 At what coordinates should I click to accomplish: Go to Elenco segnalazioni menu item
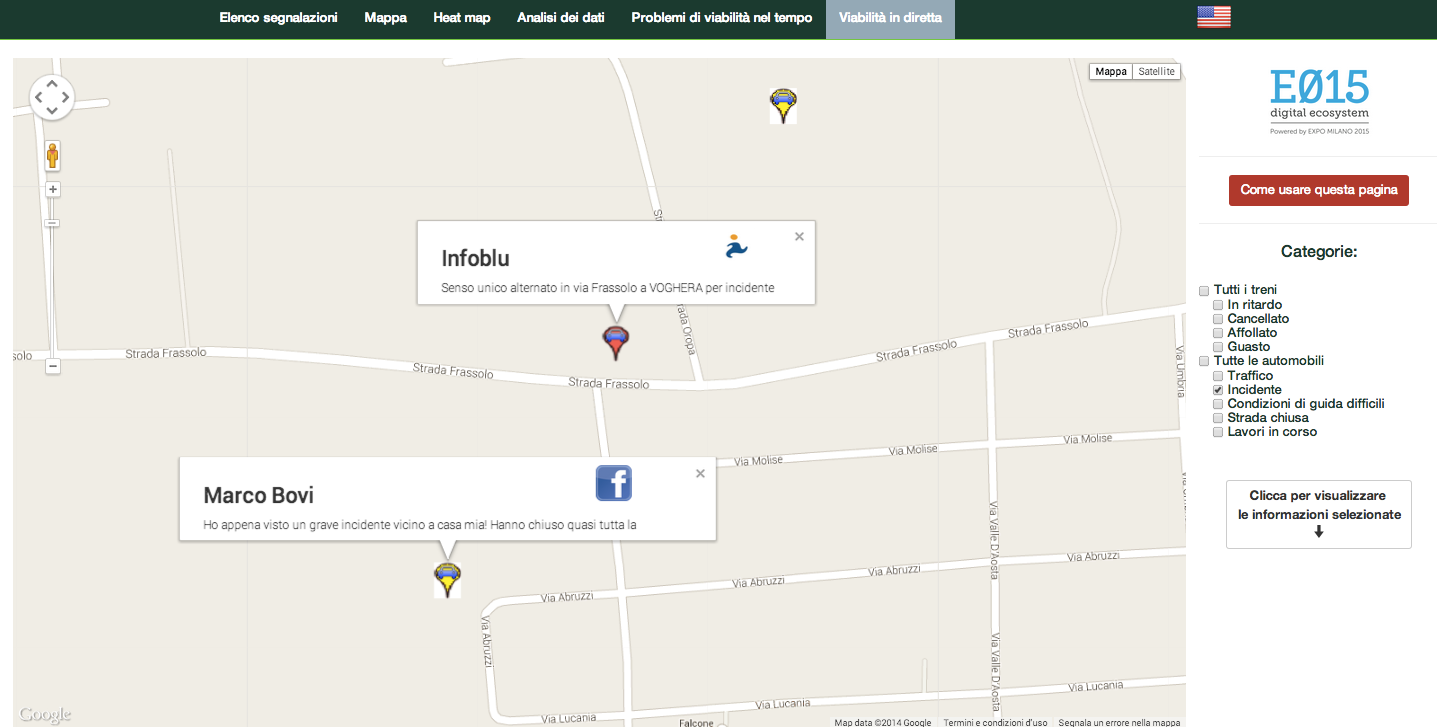click(x=278, y=18)
